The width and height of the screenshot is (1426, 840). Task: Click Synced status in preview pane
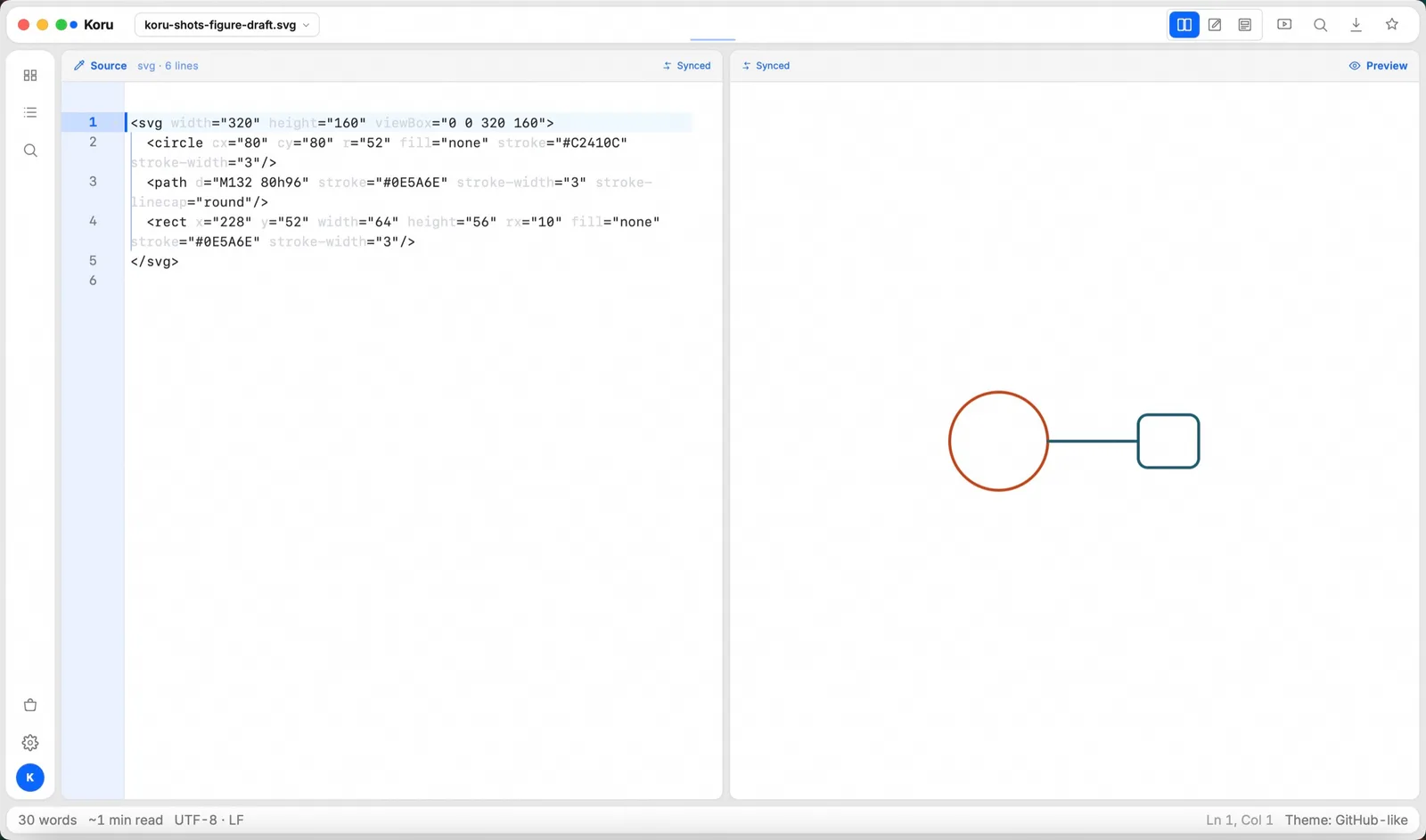766,66
